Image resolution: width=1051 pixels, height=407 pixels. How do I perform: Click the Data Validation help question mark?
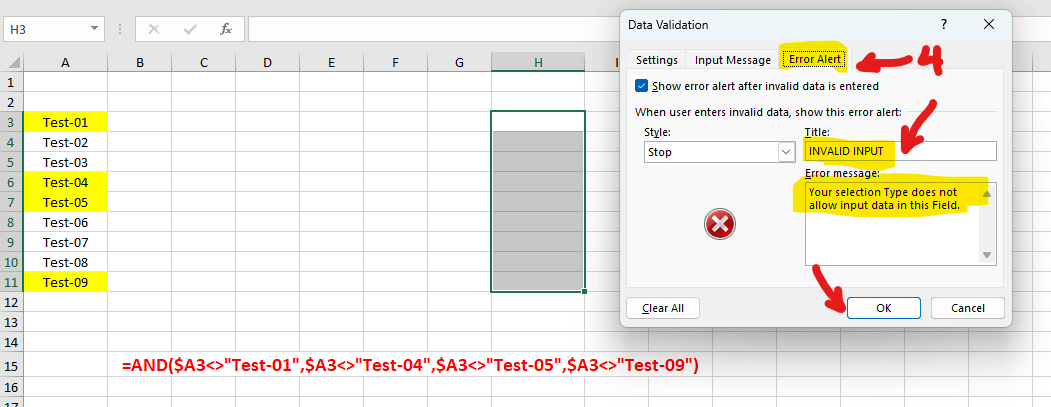coord(944,25)
